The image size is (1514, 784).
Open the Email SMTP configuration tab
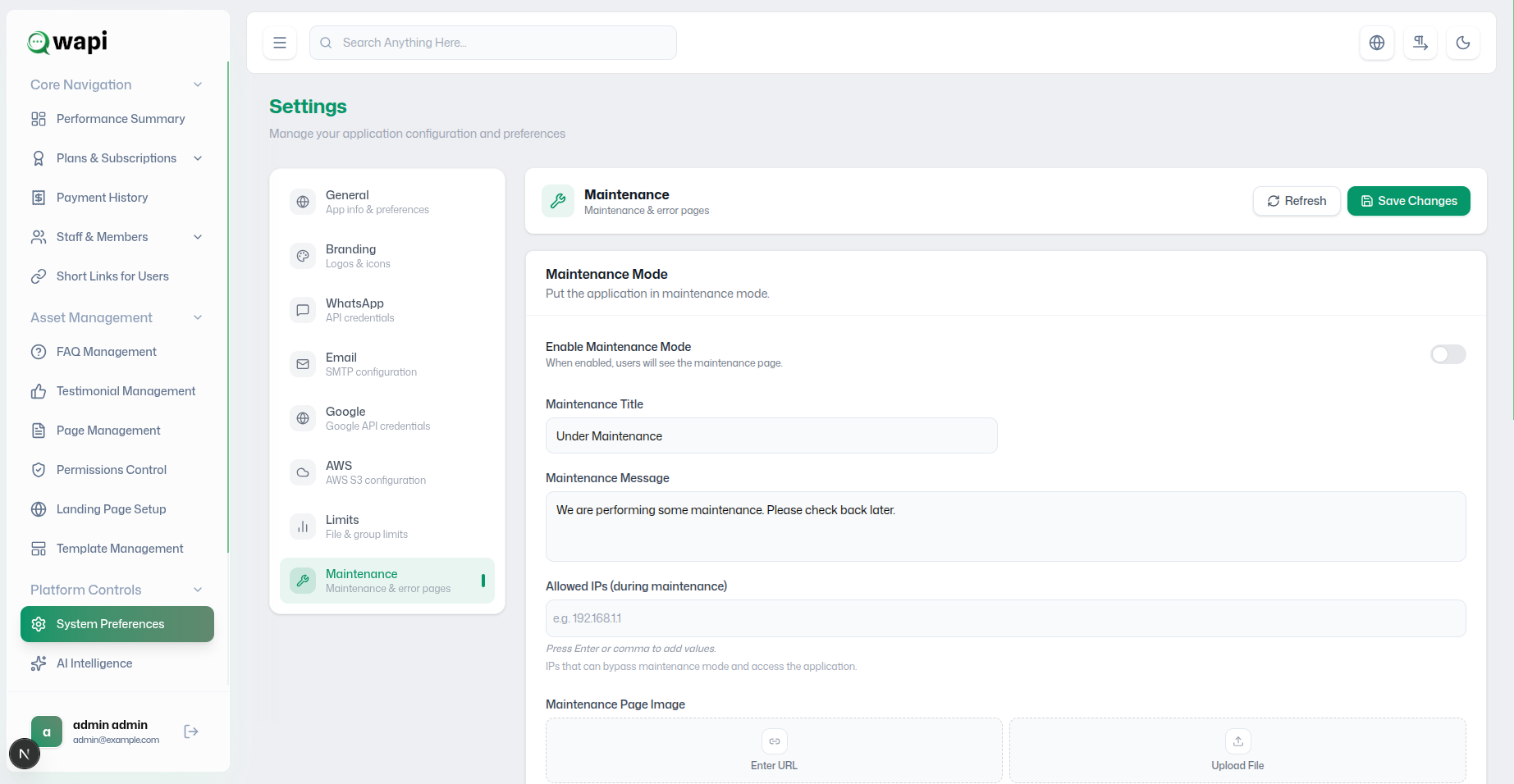tap(387, 364)
